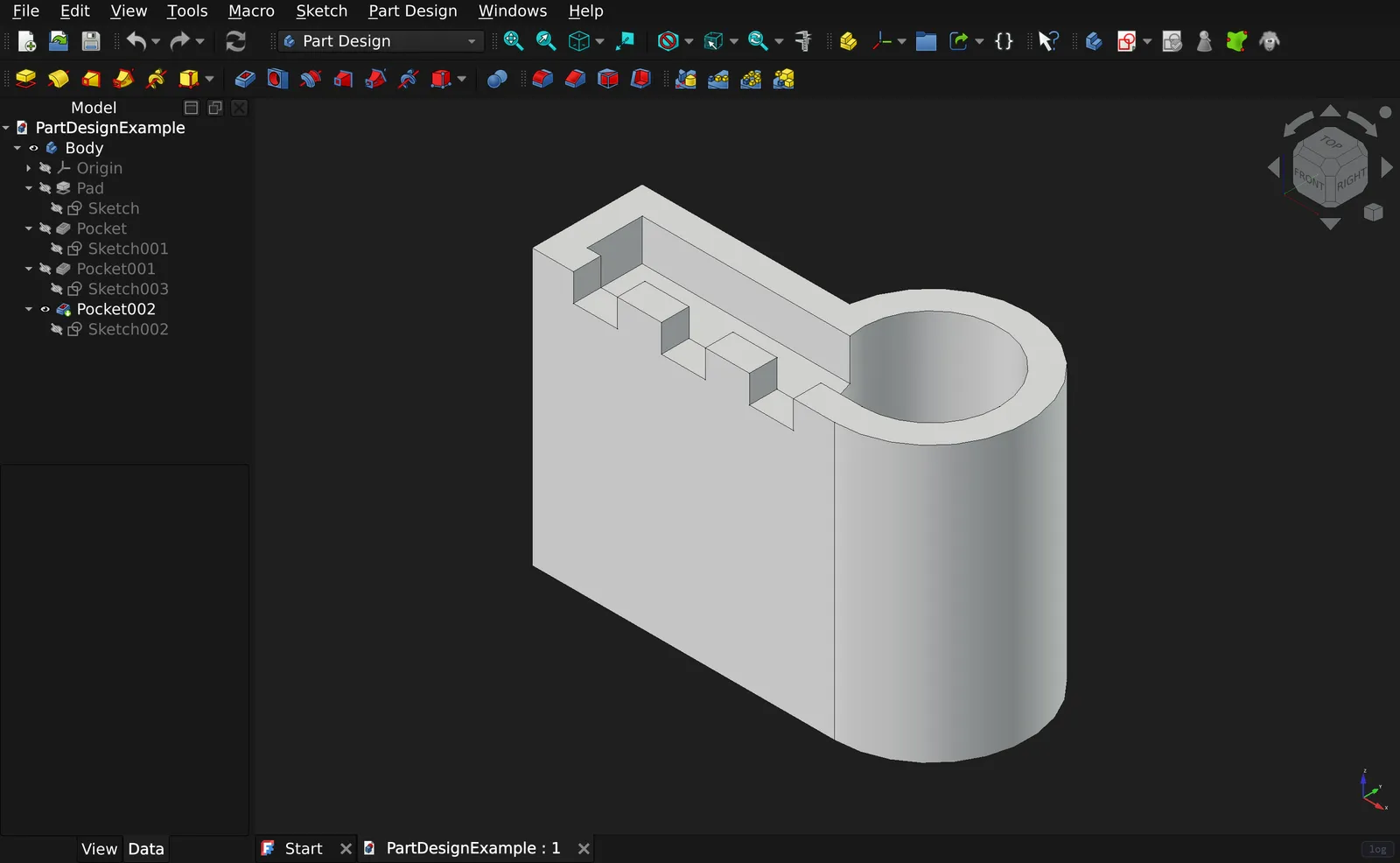Click the Revolution tool icon
This screenshot has height=863, width=1400.
point(59,80)
